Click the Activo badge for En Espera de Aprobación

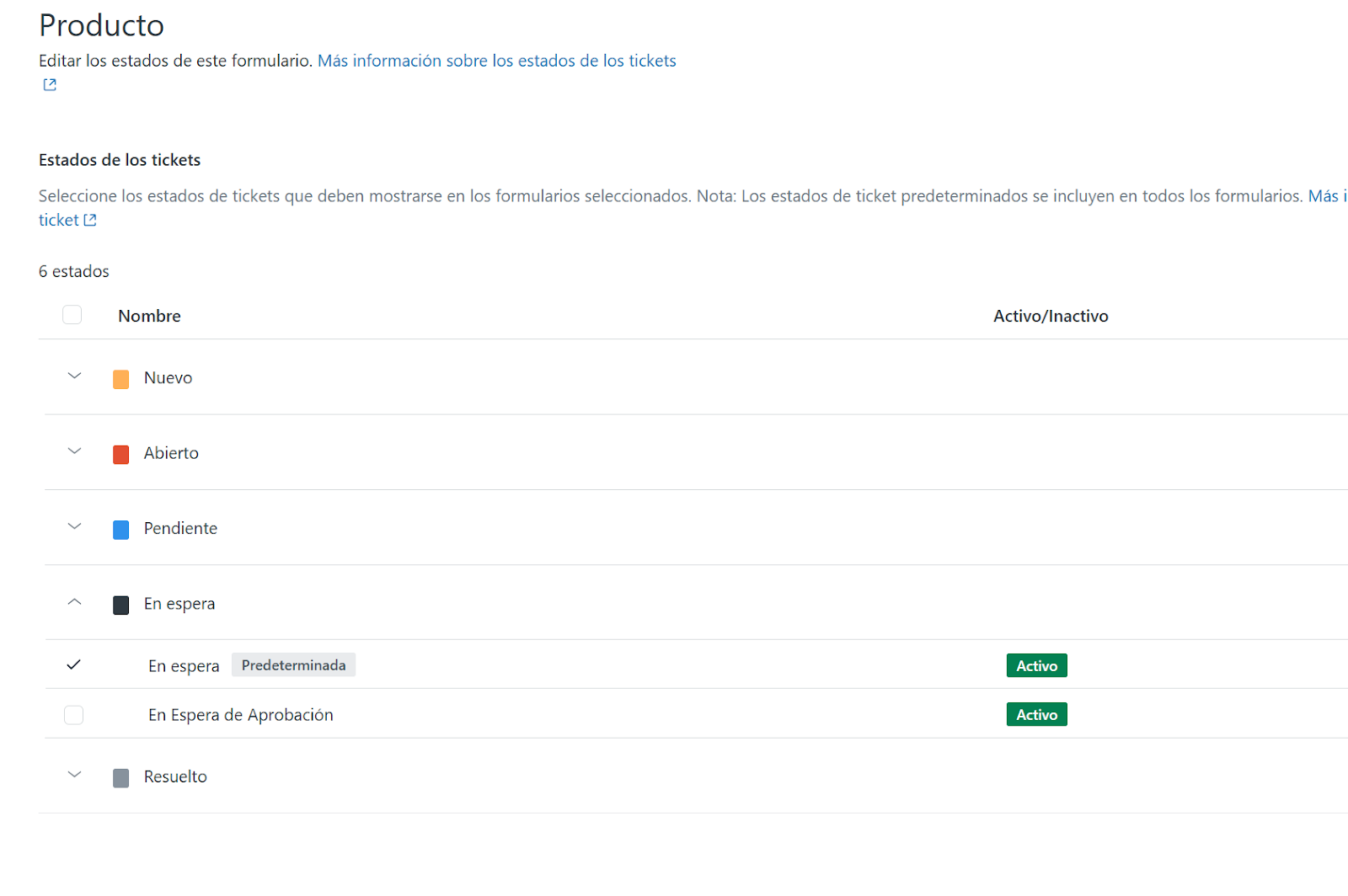pyautogui.click(x=1037, y=714)
